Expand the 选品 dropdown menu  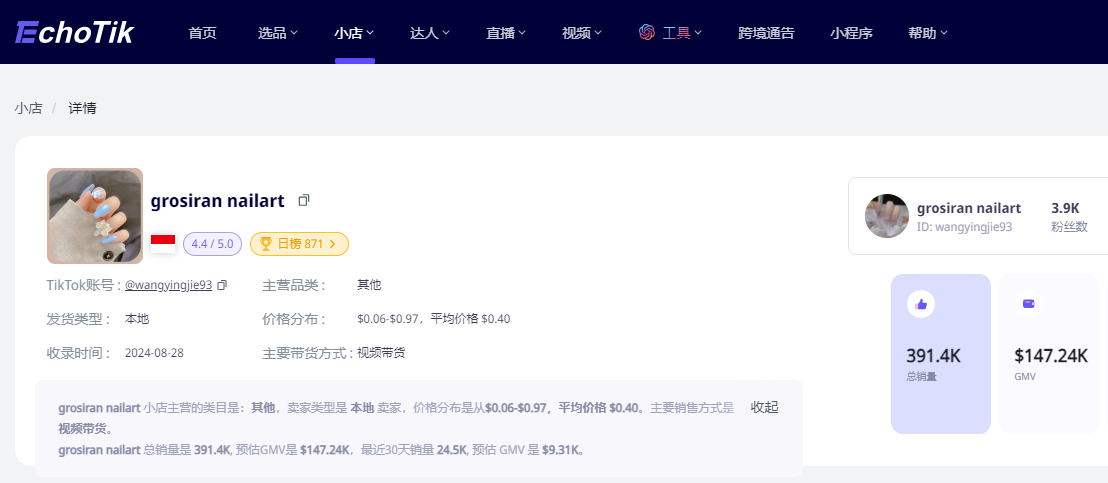(x=278, y=33)
